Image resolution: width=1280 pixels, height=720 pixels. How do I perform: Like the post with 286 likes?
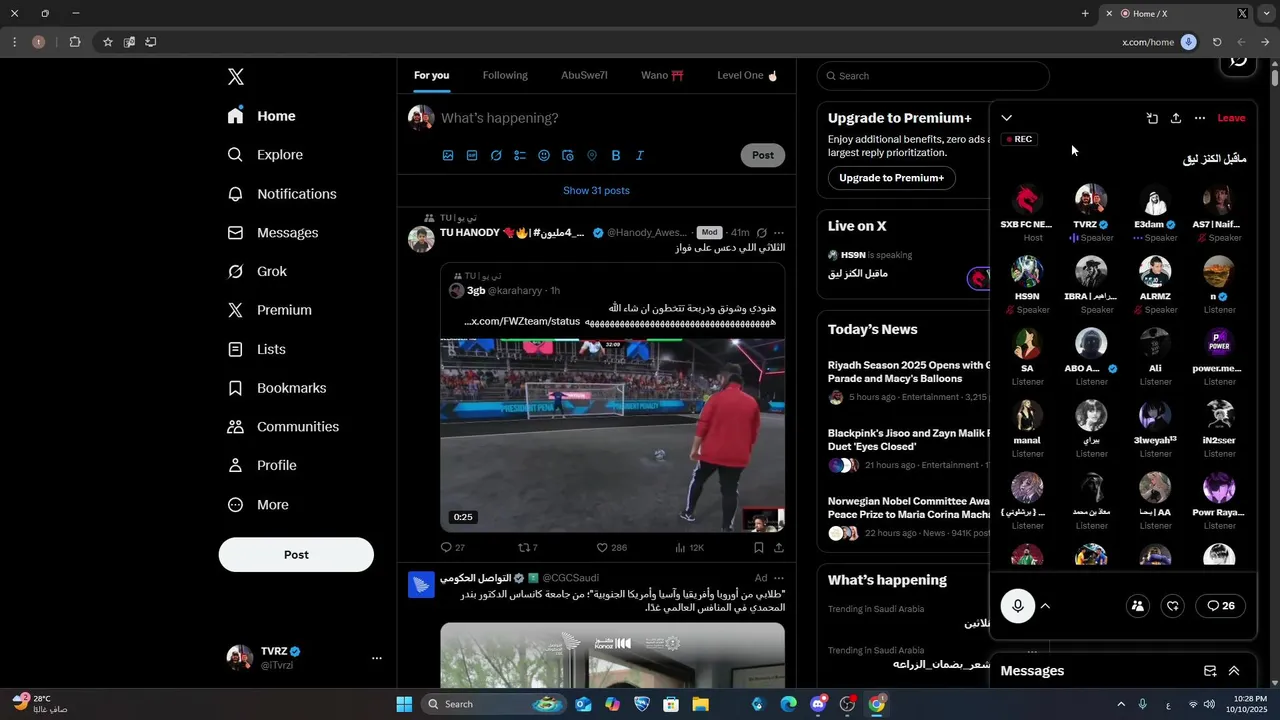(602, 548)
